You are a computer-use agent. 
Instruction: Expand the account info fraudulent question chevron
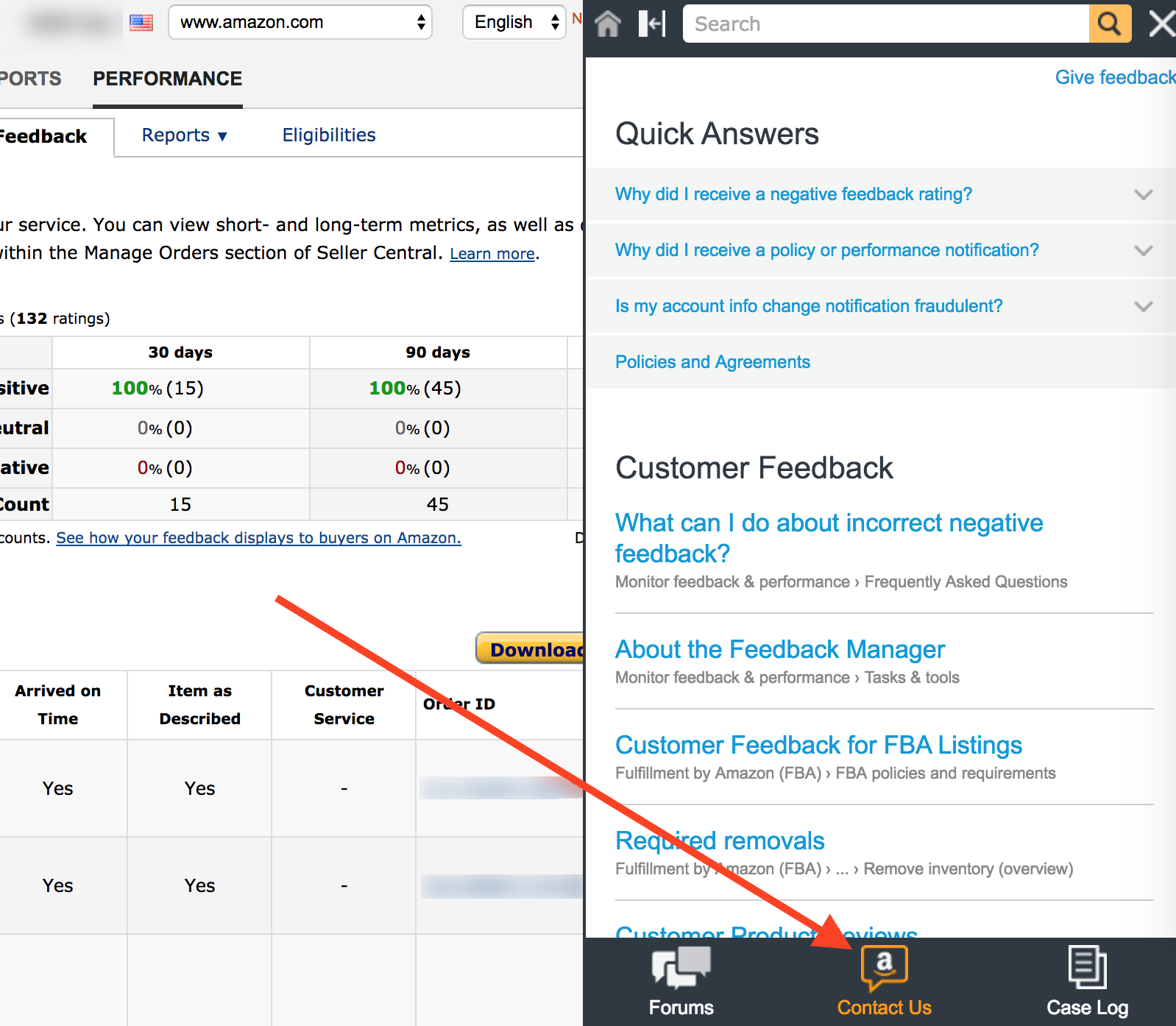click(1143, 306)
